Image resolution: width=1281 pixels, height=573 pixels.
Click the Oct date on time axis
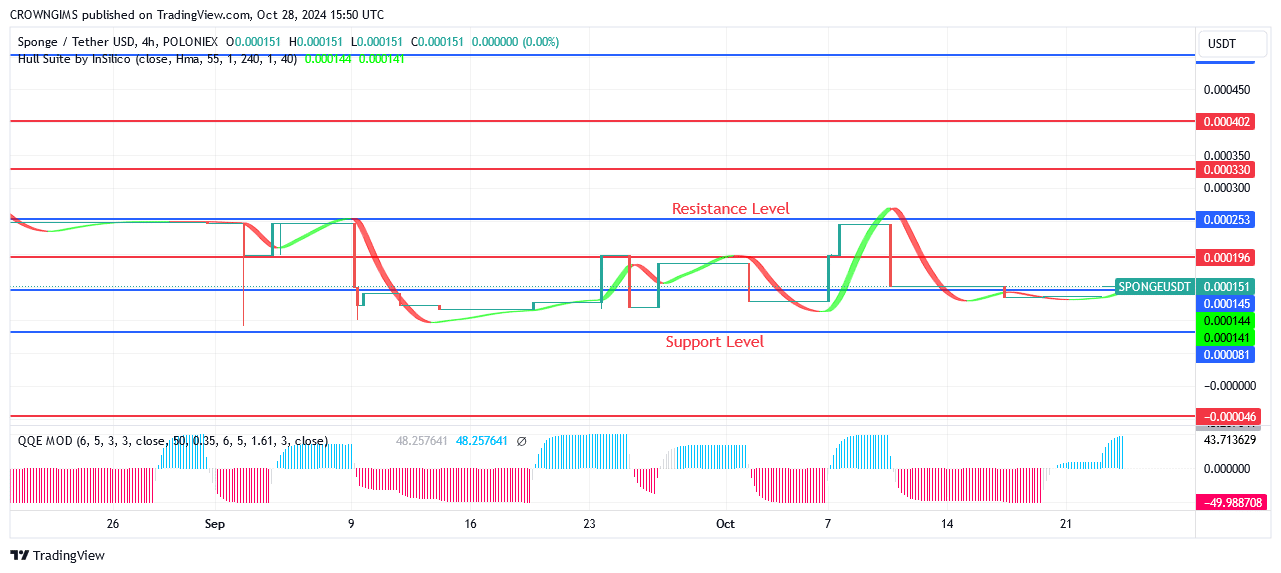(x=725, y=524)
